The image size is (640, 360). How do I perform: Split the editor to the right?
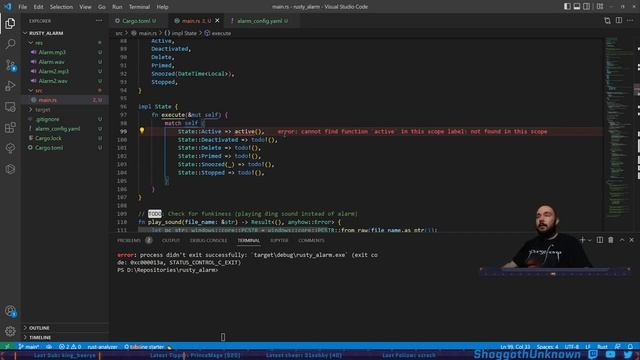[619, 20]
